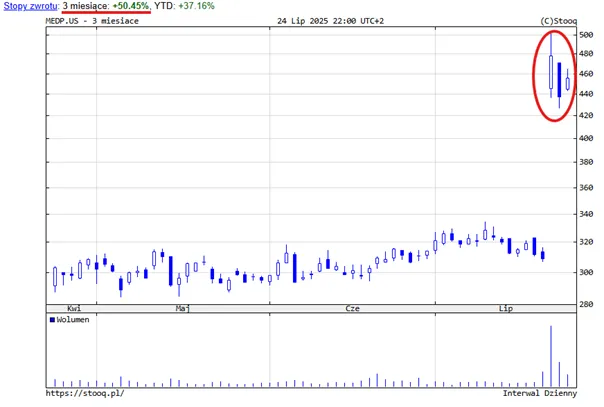
Task: Click the 'Lip' month label
Action: coord(506,308)
